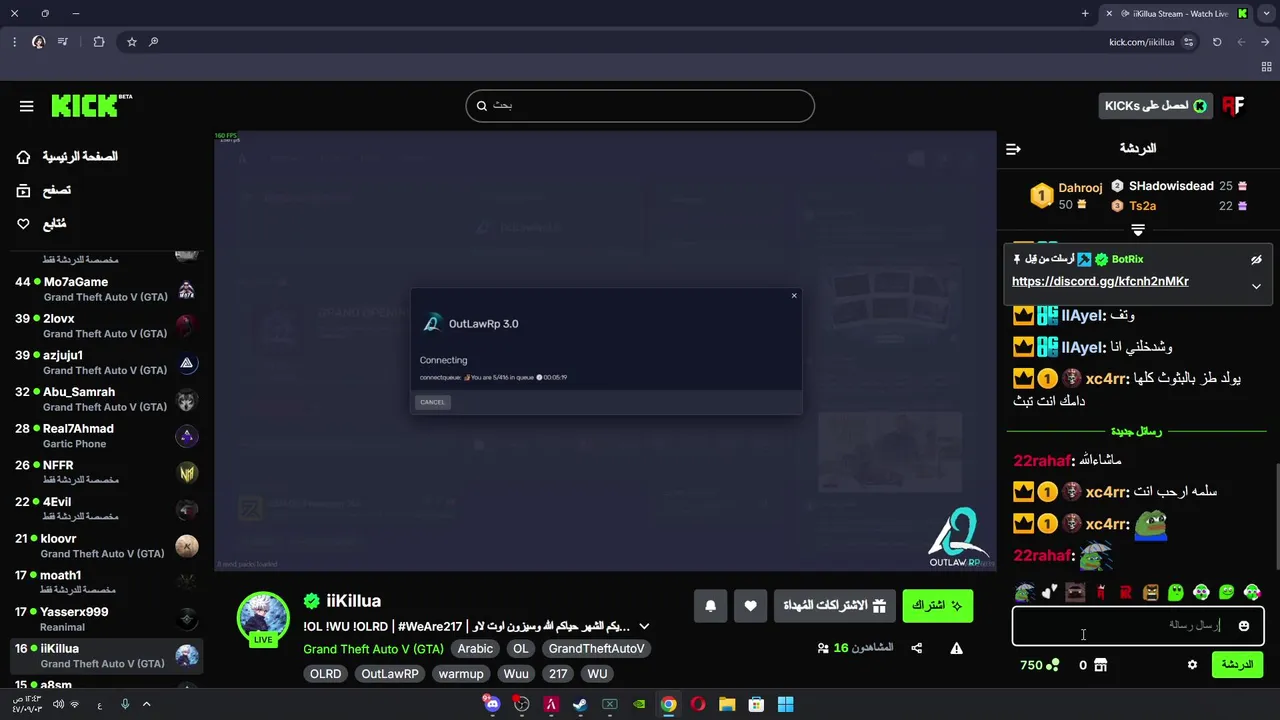Pick the Pepe umbrella quick emote
1280x720 pixels.
coord(1024,593)
